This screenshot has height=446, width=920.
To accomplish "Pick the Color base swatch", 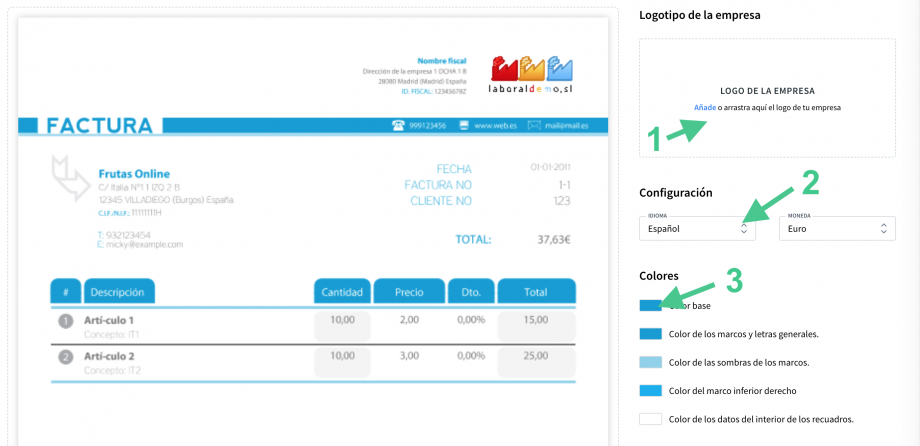I will pyautogui.click(x=650, y=305).
